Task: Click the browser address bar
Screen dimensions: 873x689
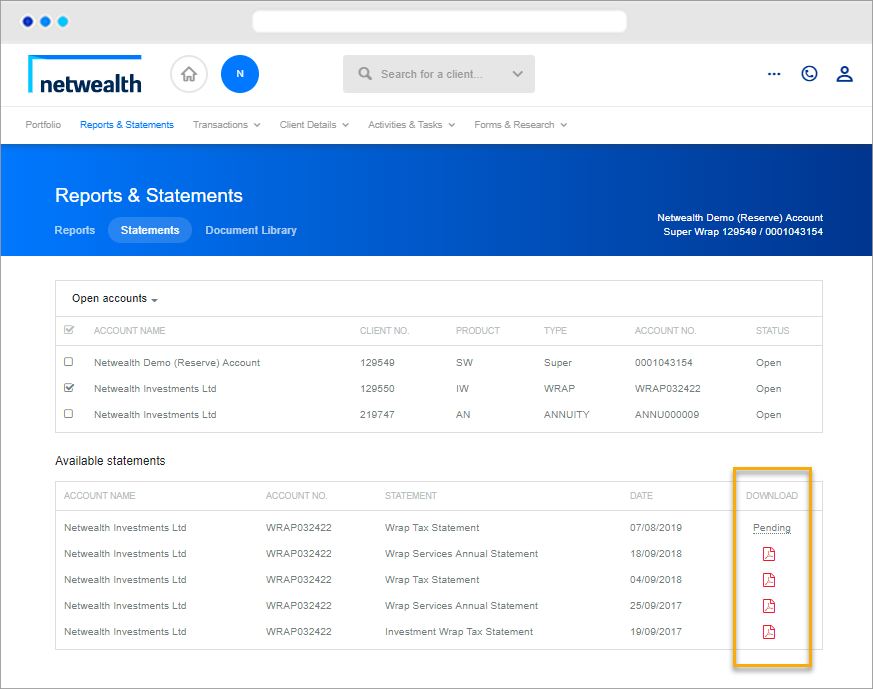Action: pos(439,22)
